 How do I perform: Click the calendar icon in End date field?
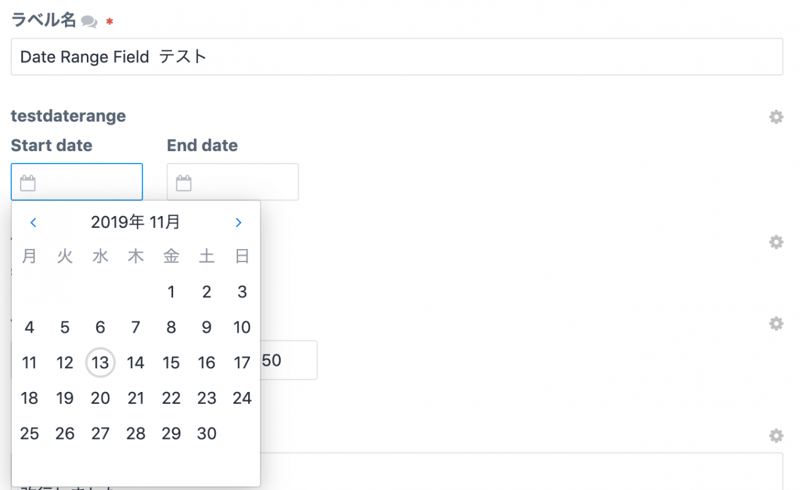point(184,183)
